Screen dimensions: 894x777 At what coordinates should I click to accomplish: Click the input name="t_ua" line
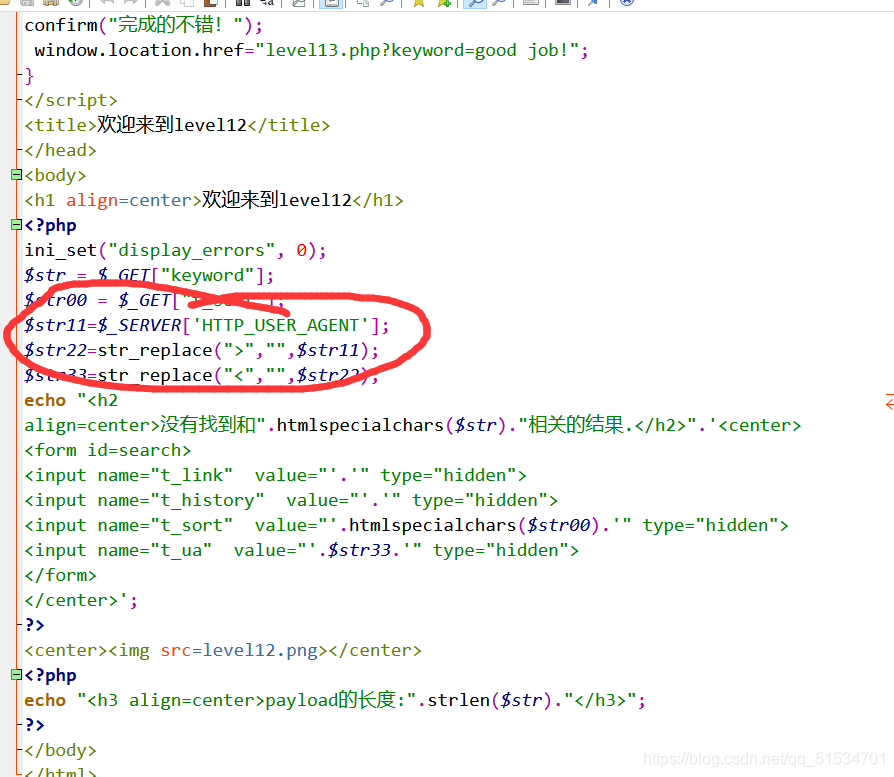click(x=302, y=550)
